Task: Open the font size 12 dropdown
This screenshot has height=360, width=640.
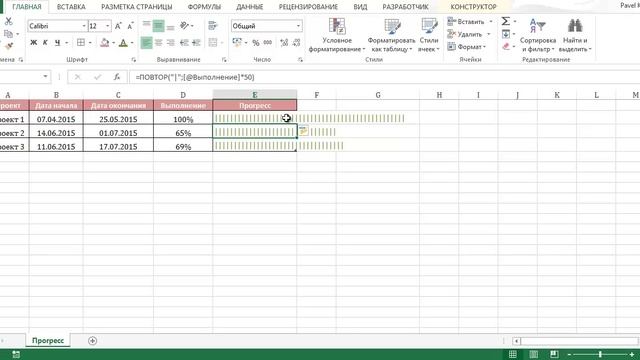Action: tap(108, 26)
